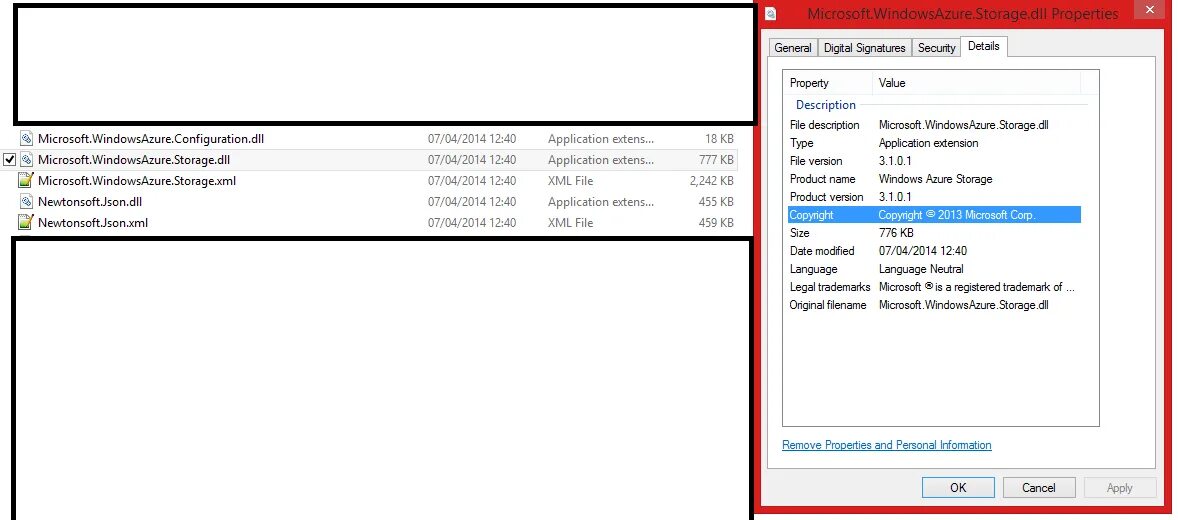1178x520 pixels.
Task: Click the Apply button
Action: pyautogui.click(x=1119, y=488)
